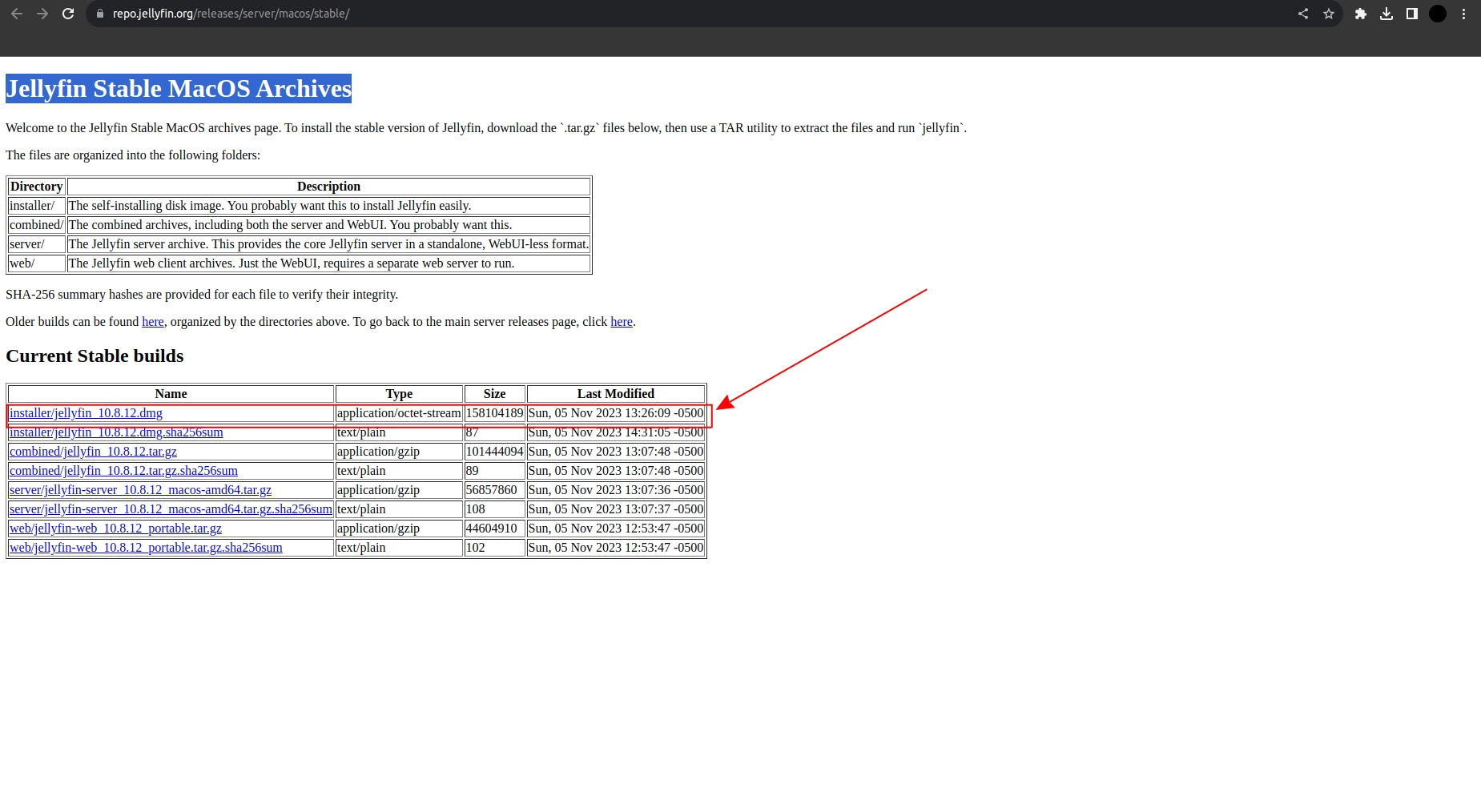Image resolution: width=1481 pixels, height=812 pixels.
Task: Reload the page
Action: [68, 14]
